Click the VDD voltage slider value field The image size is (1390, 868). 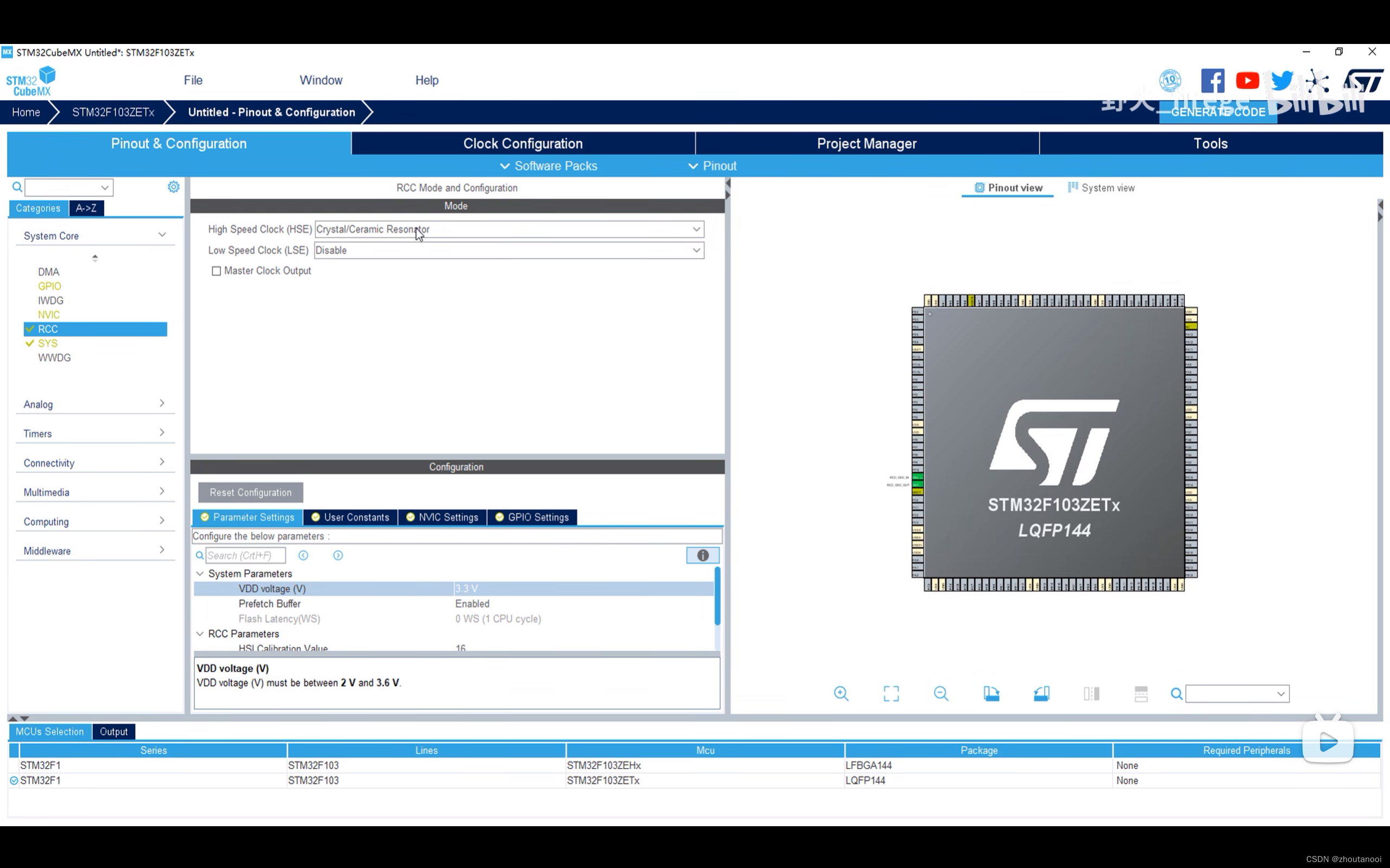583,588
